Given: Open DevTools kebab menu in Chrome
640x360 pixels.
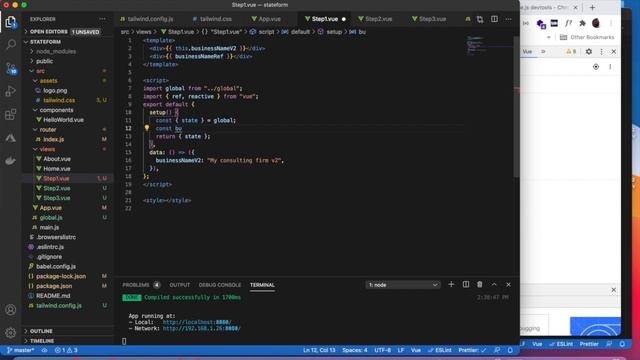Looking at the screenshot, I should (x=601, y=52).
